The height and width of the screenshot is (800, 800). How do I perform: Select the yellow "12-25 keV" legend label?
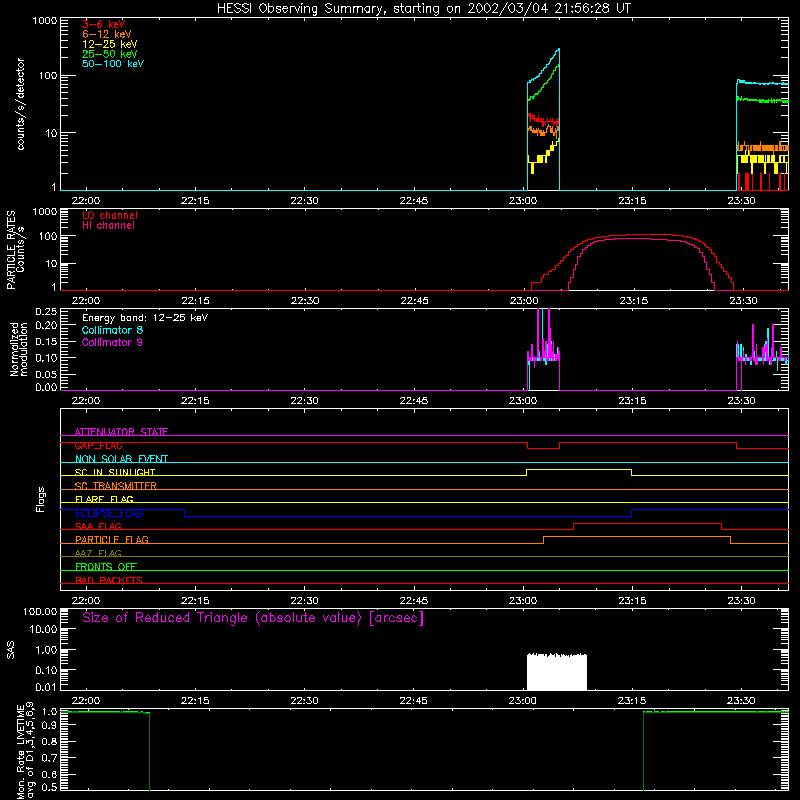(x=110, y=44)
